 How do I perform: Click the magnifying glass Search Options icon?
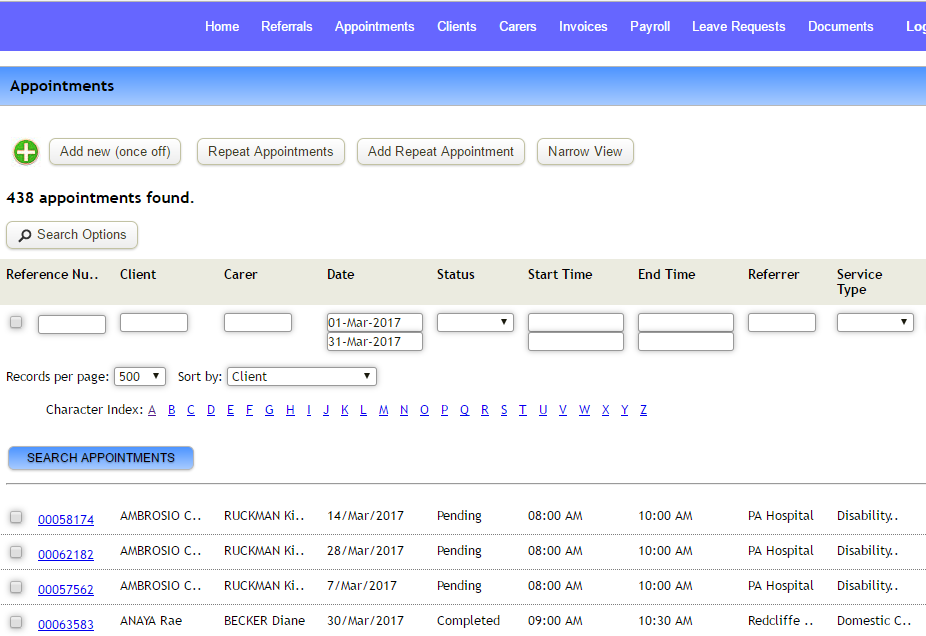[24, 235]
